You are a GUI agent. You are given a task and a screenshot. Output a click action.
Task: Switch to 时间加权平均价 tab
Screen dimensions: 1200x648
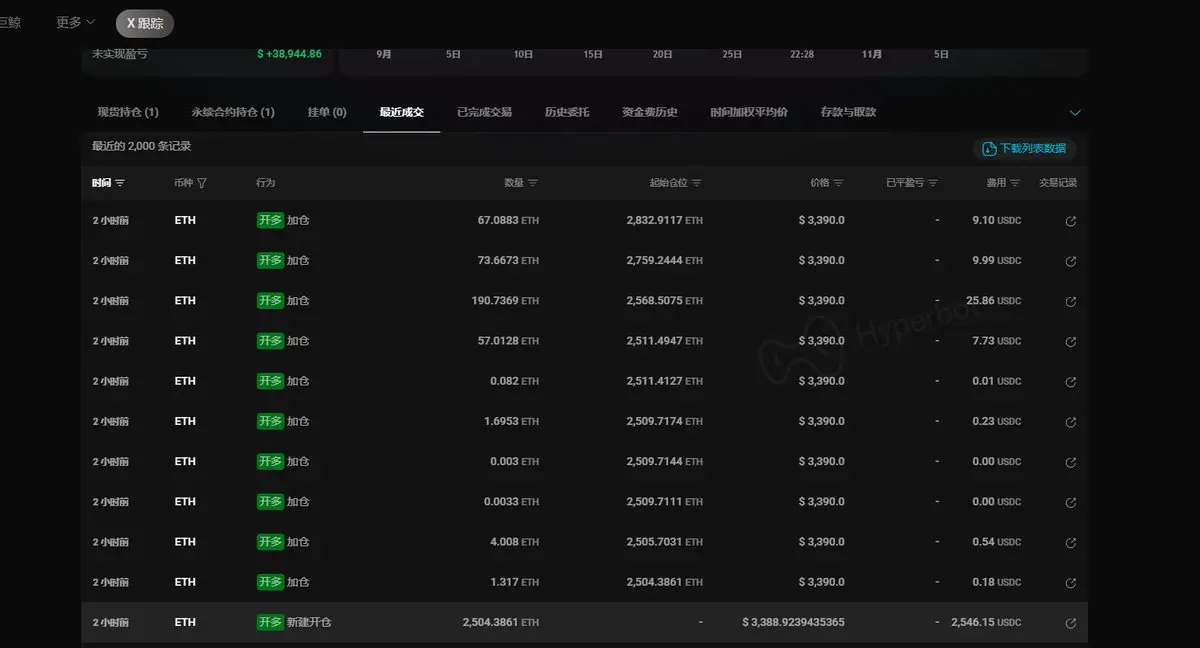click(x=749, y=112)
